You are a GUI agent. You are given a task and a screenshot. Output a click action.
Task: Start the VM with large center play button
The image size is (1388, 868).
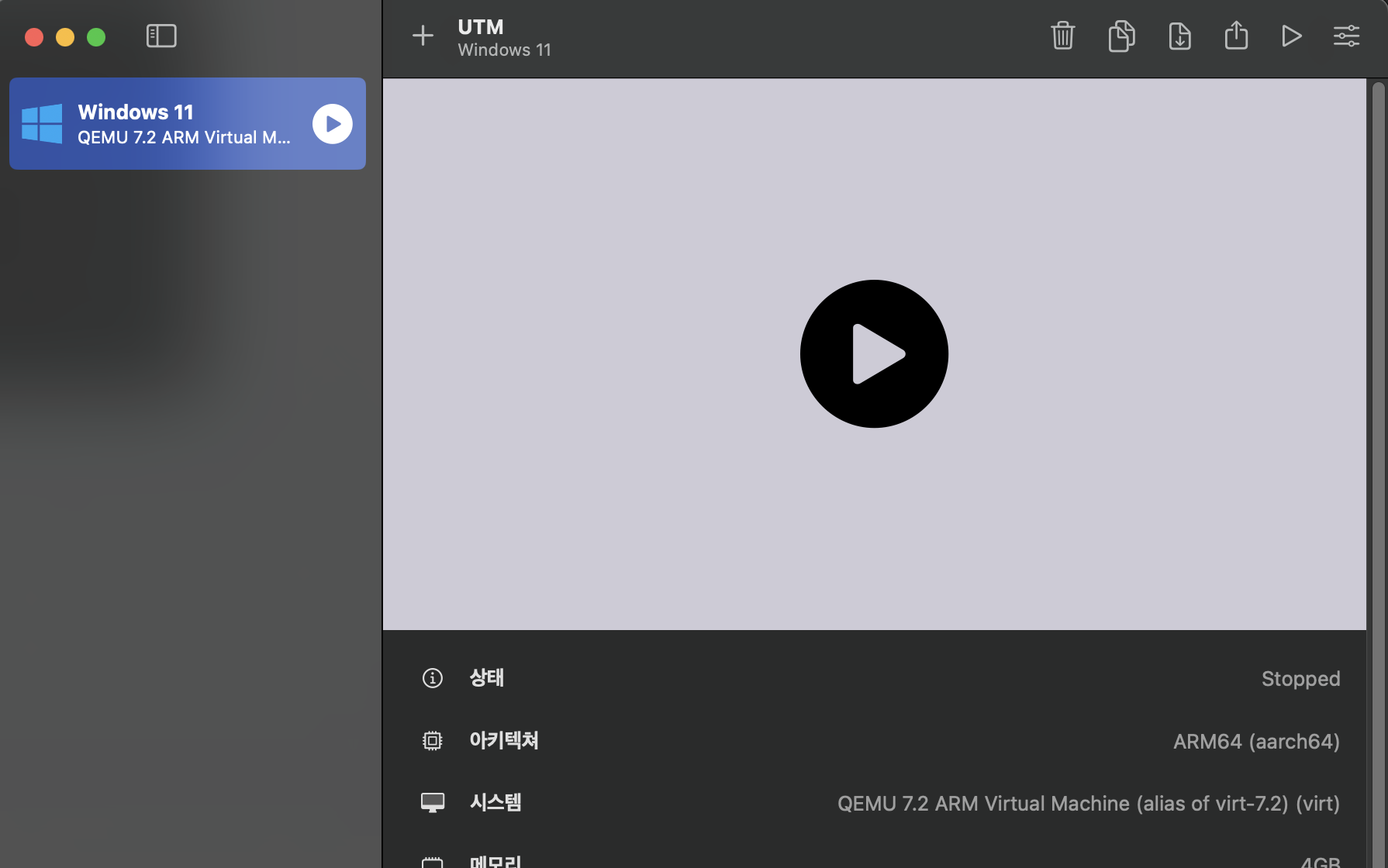coord(874,353)
